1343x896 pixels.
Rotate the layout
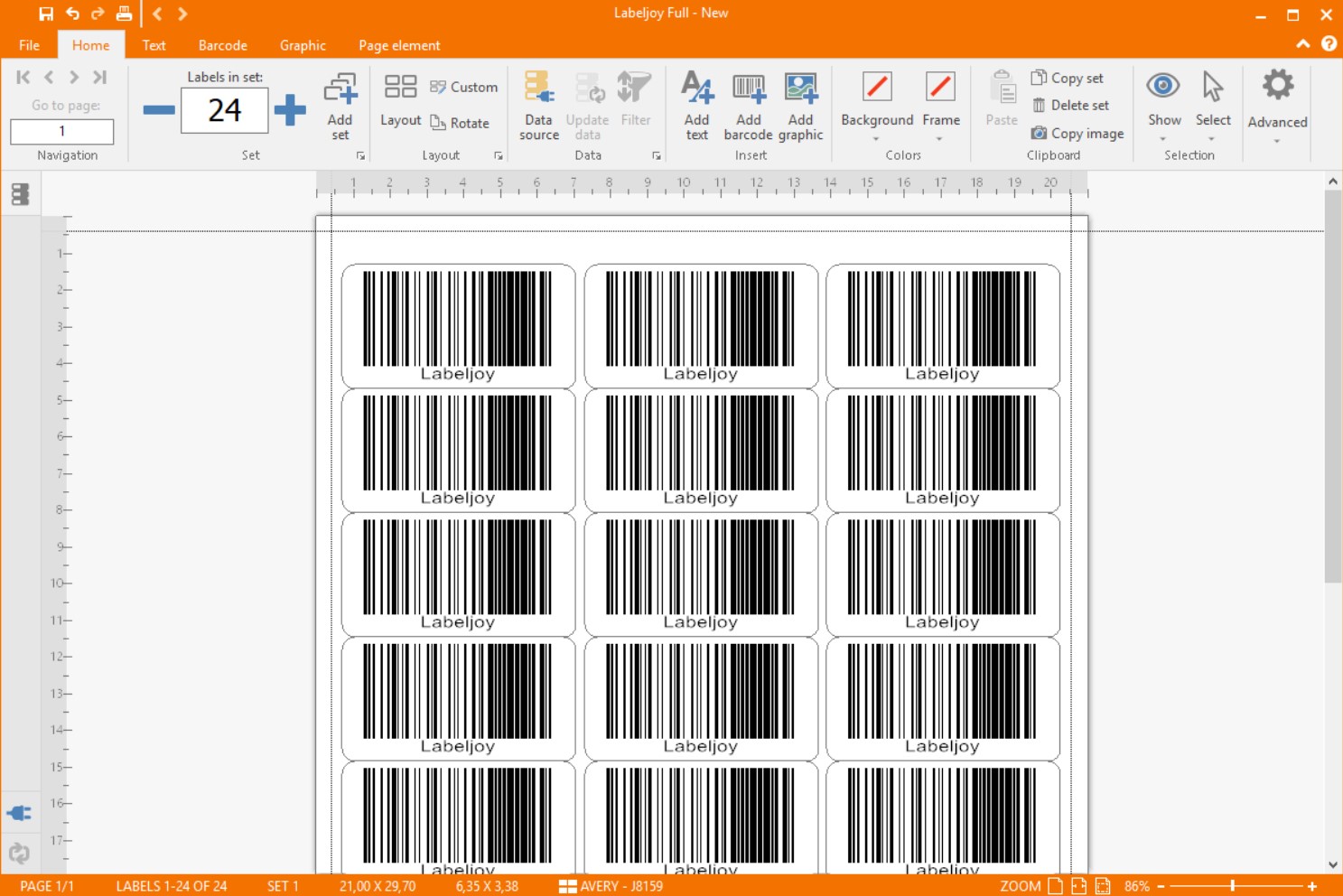click(x=460, y=123)
